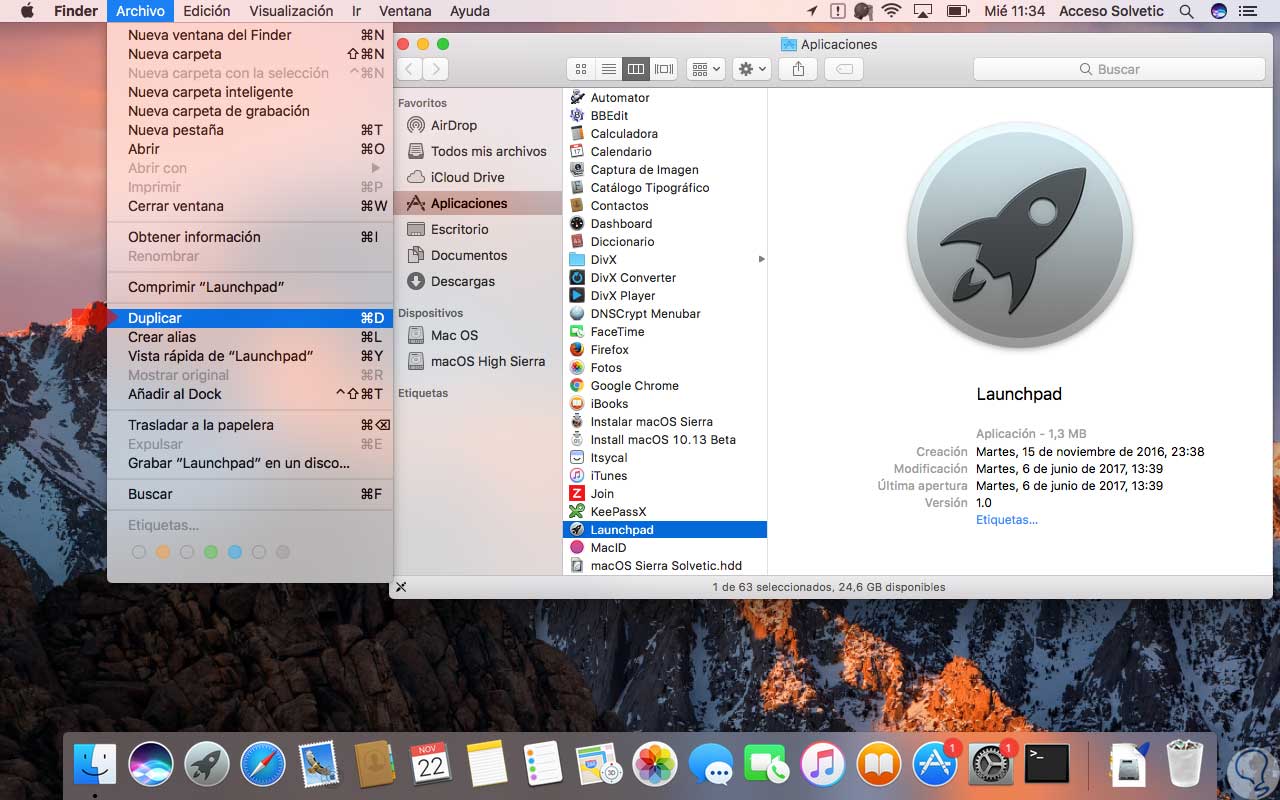Viewport: 1280px width, 800px height.
Task: Open the Visualización menu
Action: pos(291,11)
